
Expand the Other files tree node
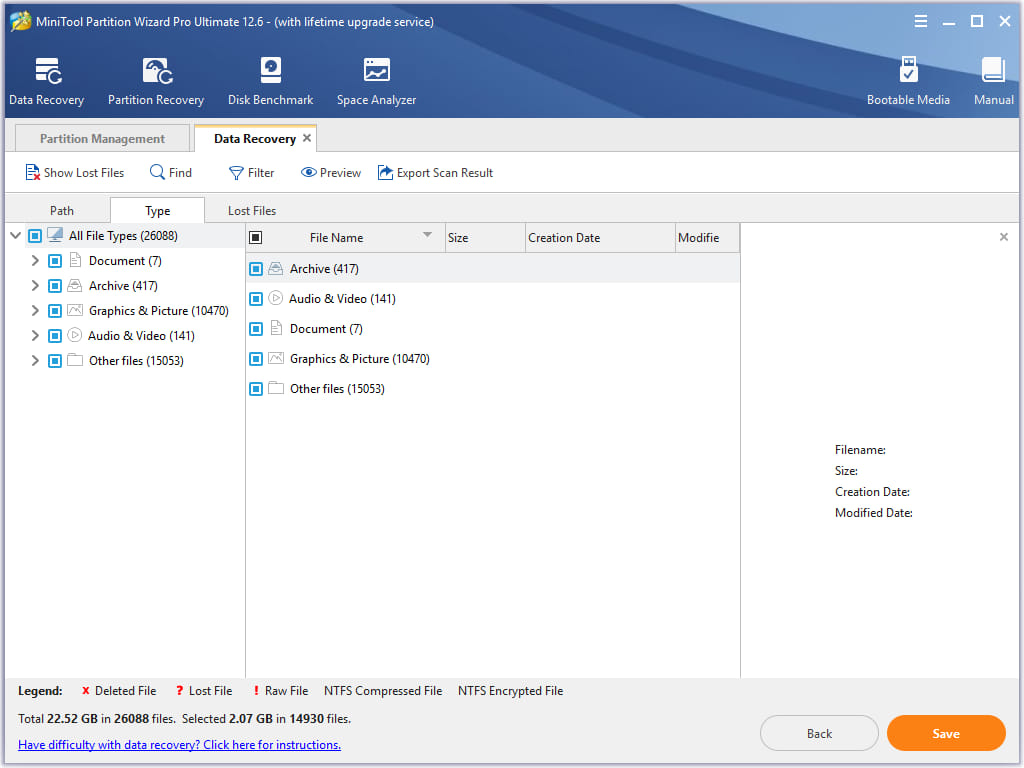35,360
